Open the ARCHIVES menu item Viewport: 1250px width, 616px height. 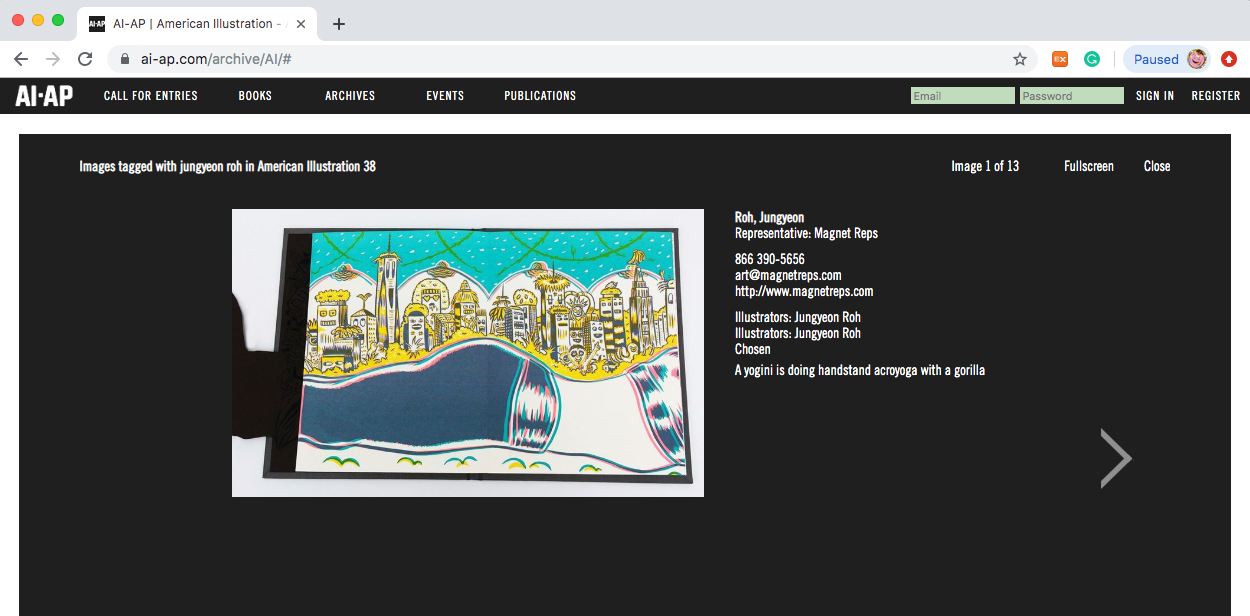point(350,96)
